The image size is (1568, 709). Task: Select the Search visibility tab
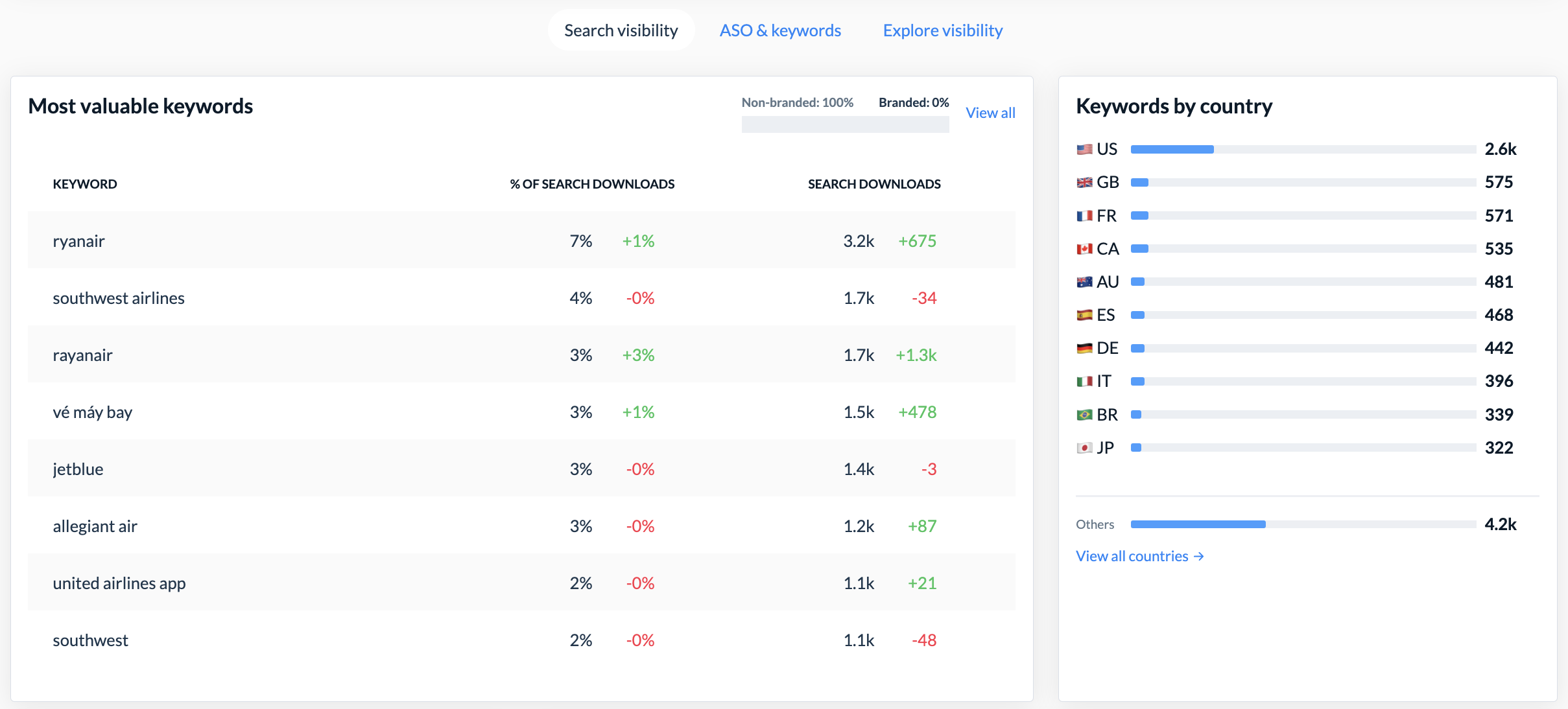(x=621, y=30)
